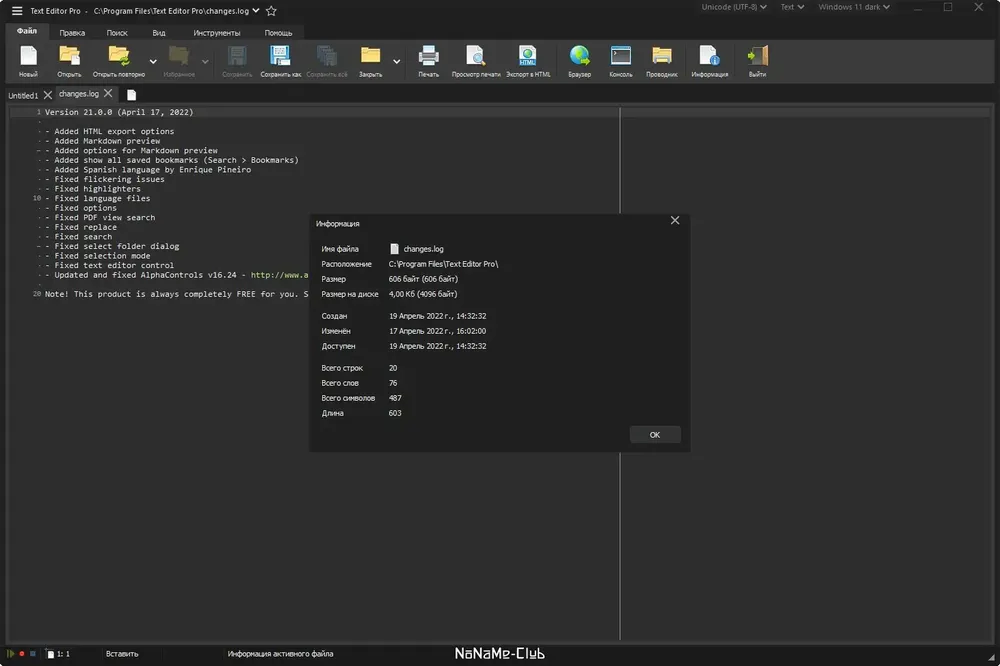Click the changes.log file name in dialog
The height and width of the screenshot is (666, 1000).
(x=423, y=249)
